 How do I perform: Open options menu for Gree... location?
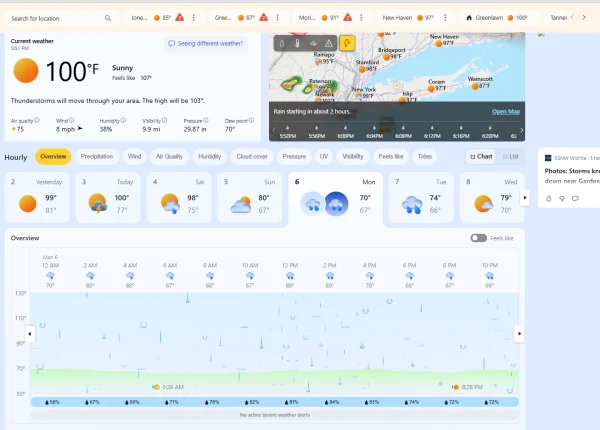click(277, 18)
